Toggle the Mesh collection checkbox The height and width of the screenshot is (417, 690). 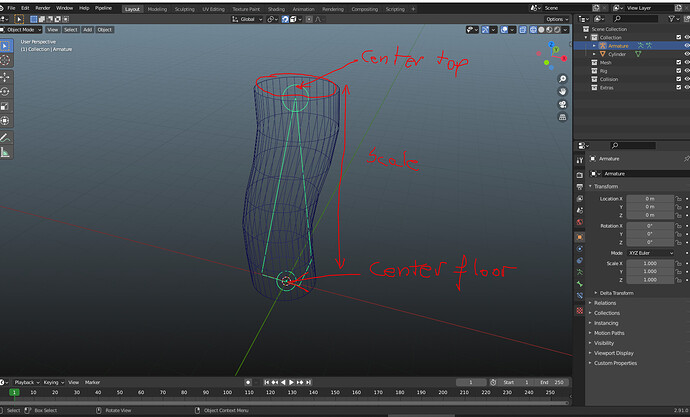point(678,62)
